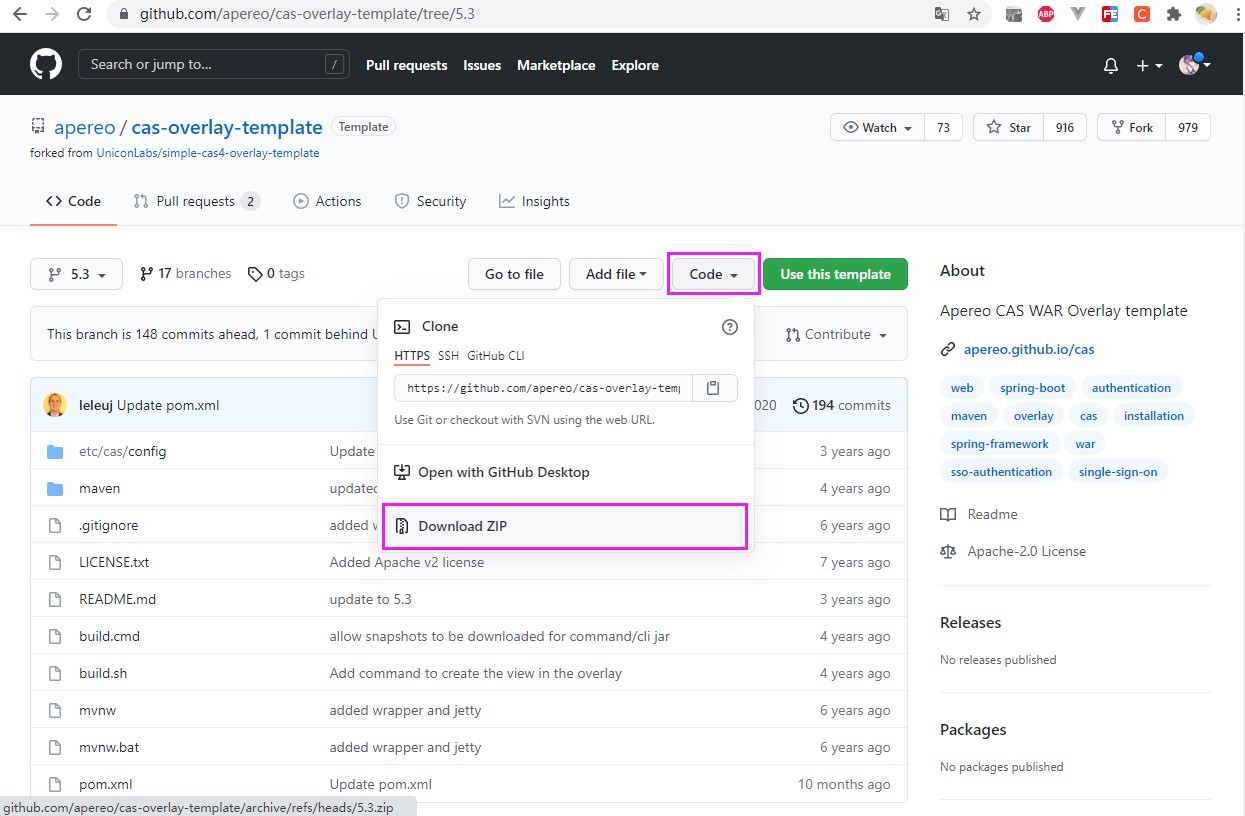Image resolution: width=1245 pixels, height=816 pixels.
Task: Click the file icon beside README.md
Action: click(55, 599)
